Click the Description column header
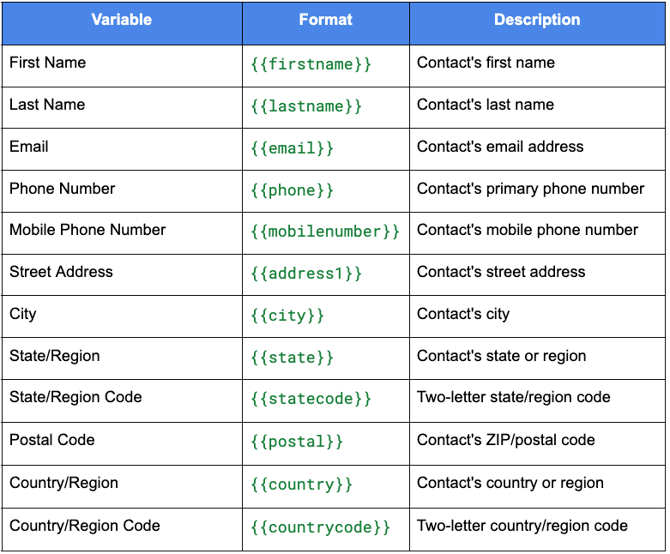The height and width of the screenshot is (554, 670). coord(537,20)
